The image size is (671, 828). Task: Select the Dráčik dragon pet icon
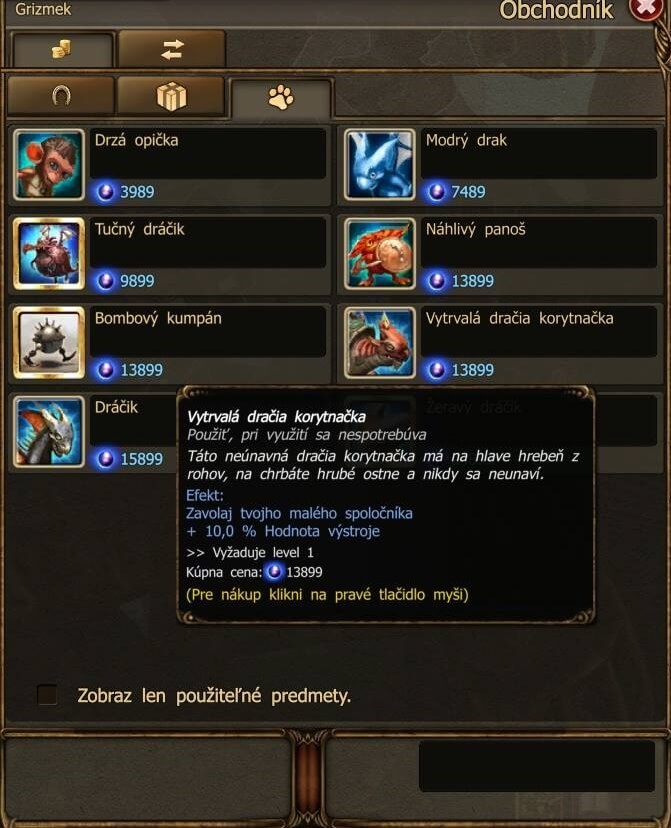[49, 432]
